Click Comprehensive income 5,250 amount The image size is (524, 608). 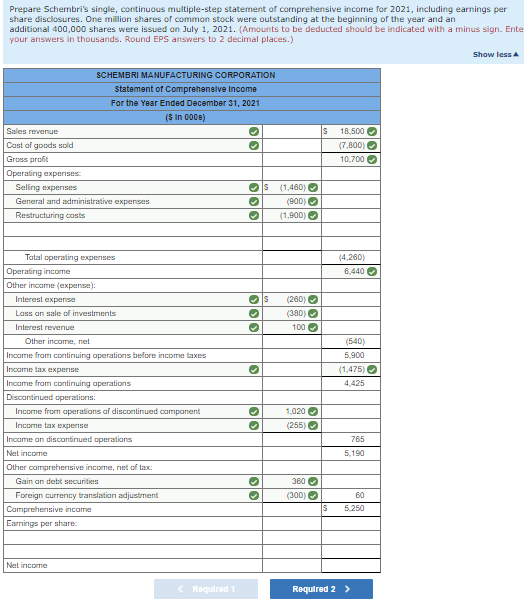point(351,508)
